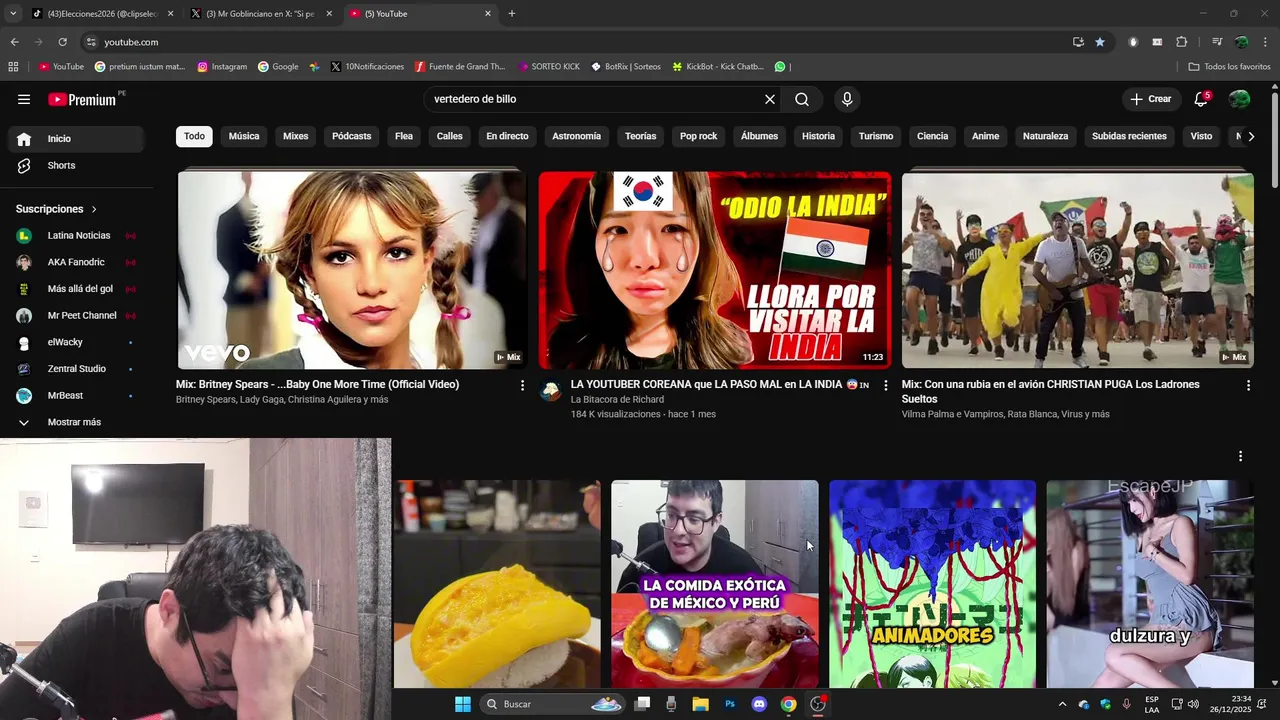Expand Mostrar más subscriptions
1280x720 pixels.
click(x=75, y=422)
